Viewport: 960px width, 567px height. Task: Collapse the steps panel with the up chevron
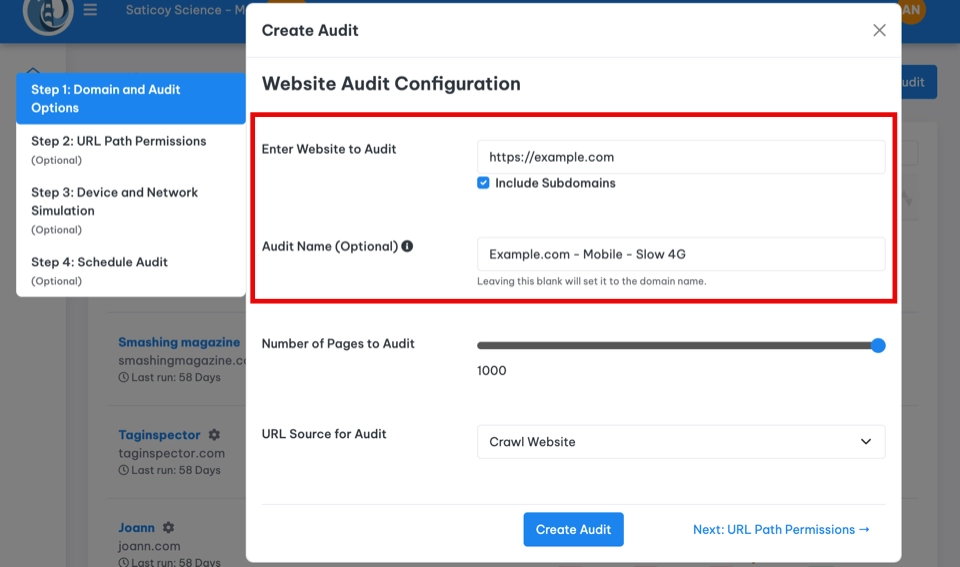[32, 70]
